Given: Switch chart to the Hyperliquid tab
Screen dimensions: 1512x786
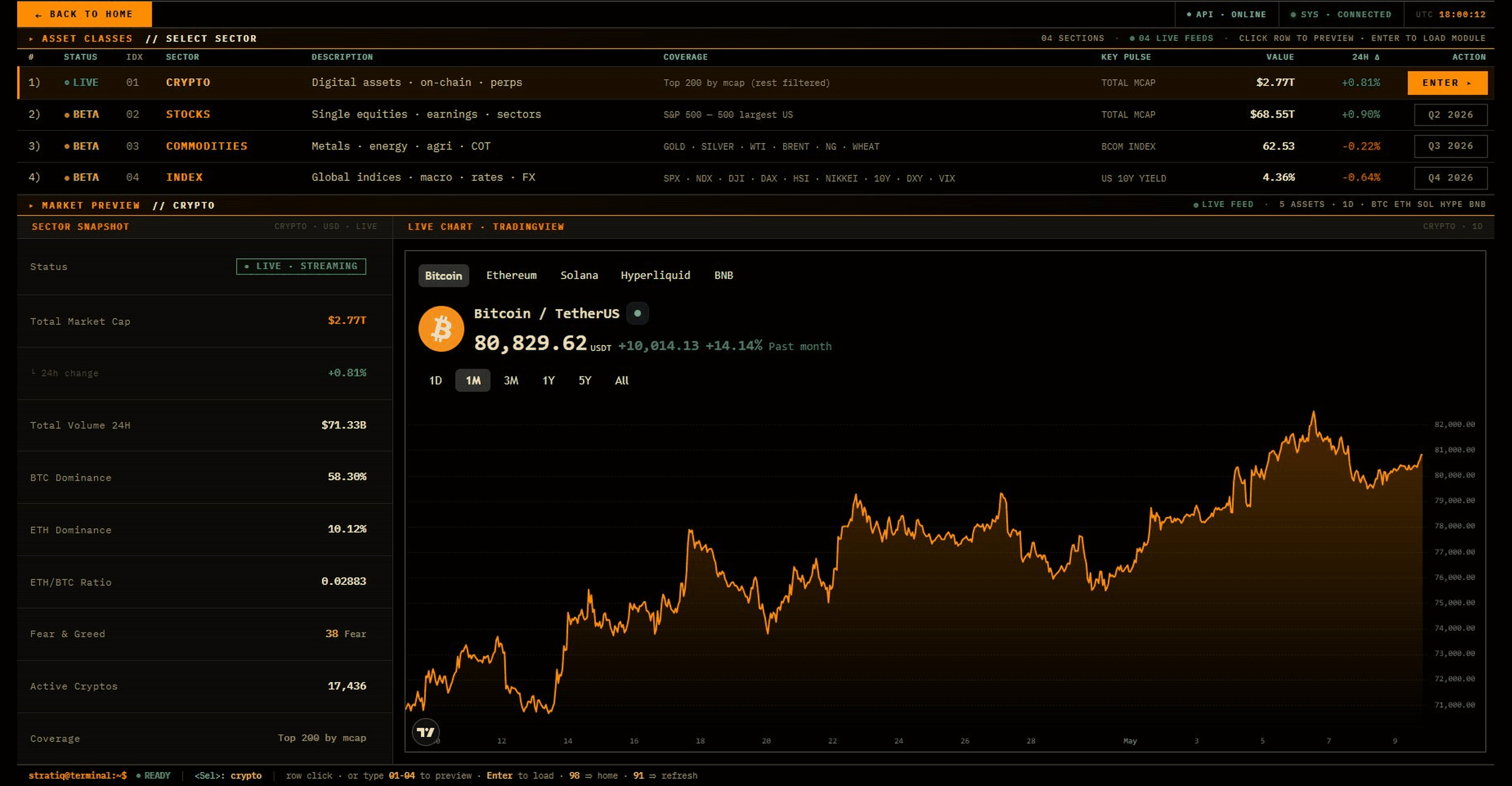Looking at the screenshot, I should [x=655, y=275].
